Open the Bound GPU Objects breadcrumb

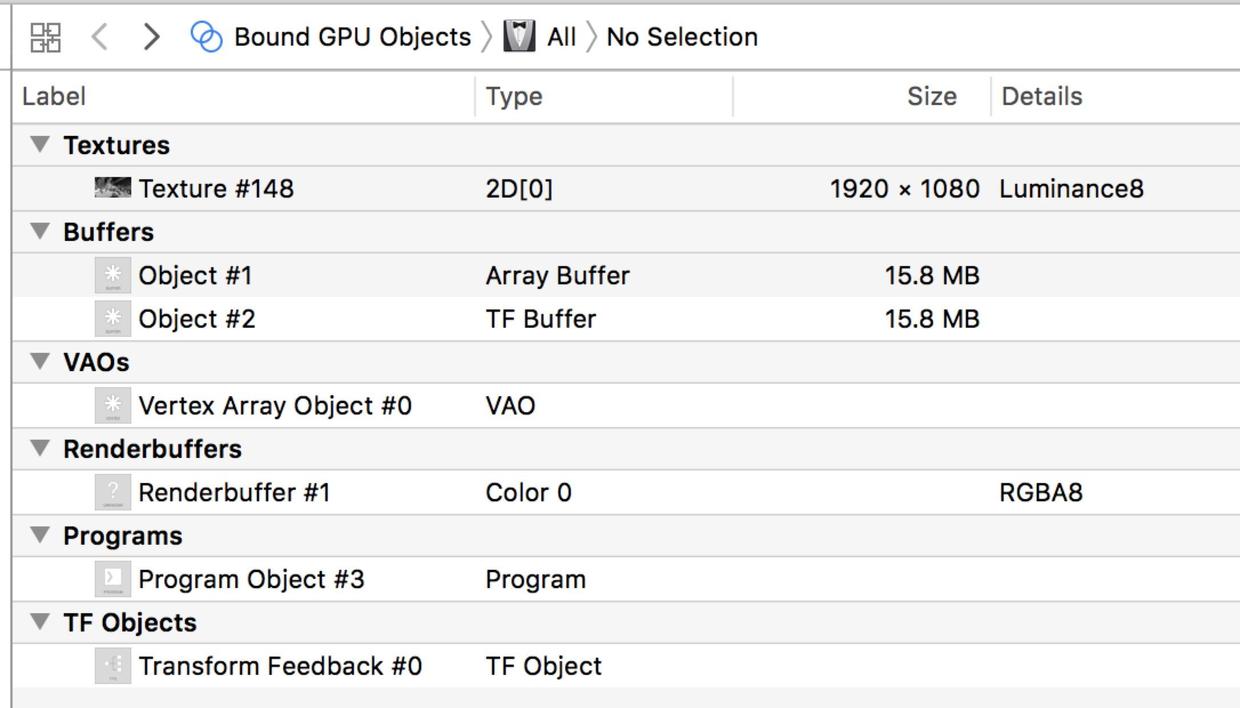(351, 37)
